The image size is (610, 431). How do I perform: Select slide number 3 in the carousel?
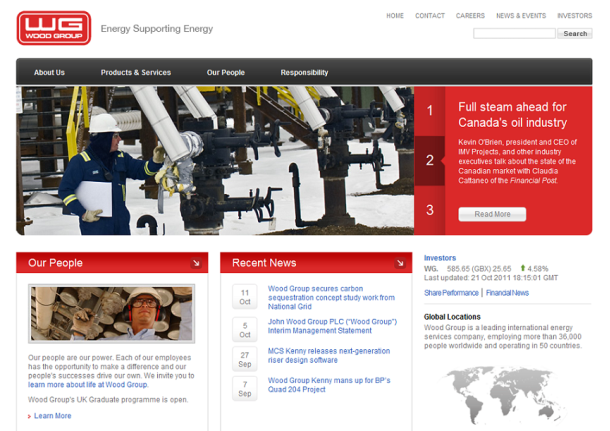[430, 210]
